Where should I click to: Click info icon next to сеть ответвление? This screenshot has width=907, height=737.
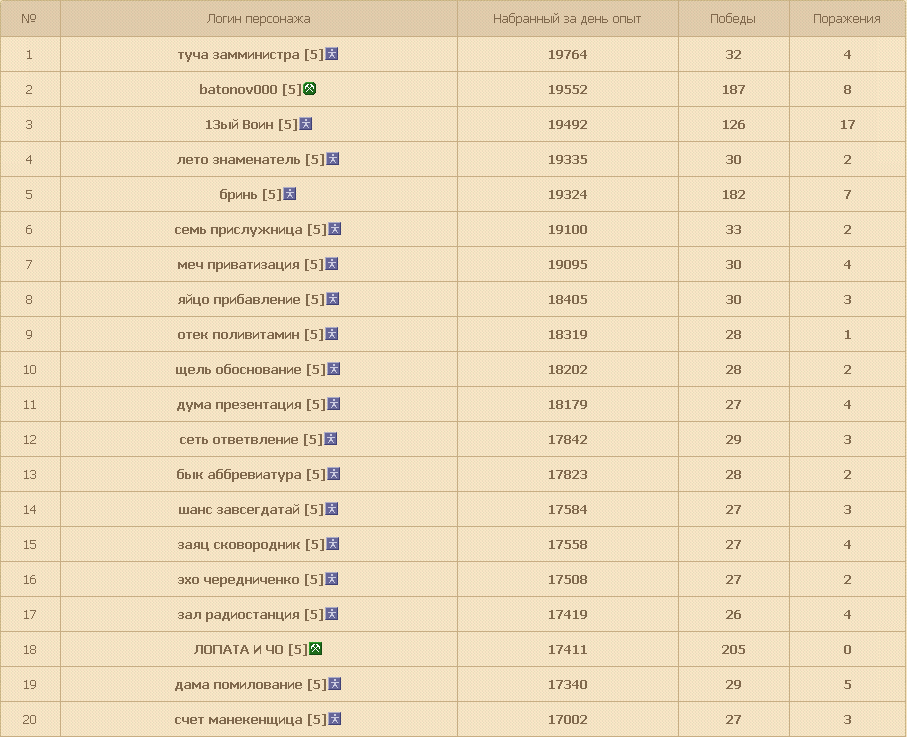(x=330, y=438)
